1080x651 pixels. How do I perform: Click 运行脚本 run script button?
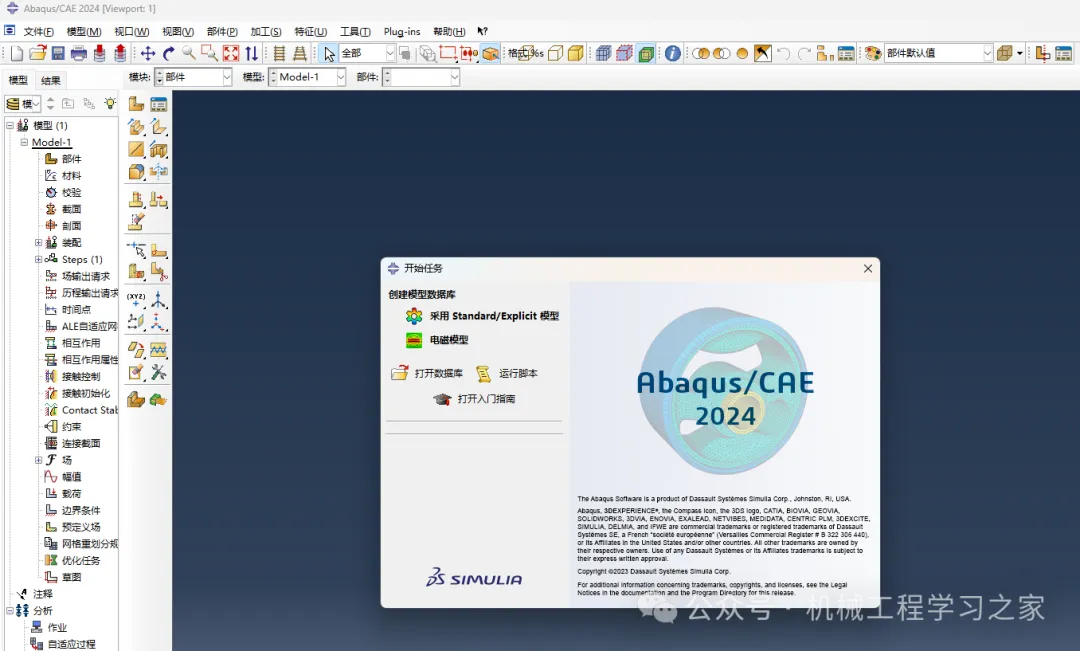click(x=506, y=373)
